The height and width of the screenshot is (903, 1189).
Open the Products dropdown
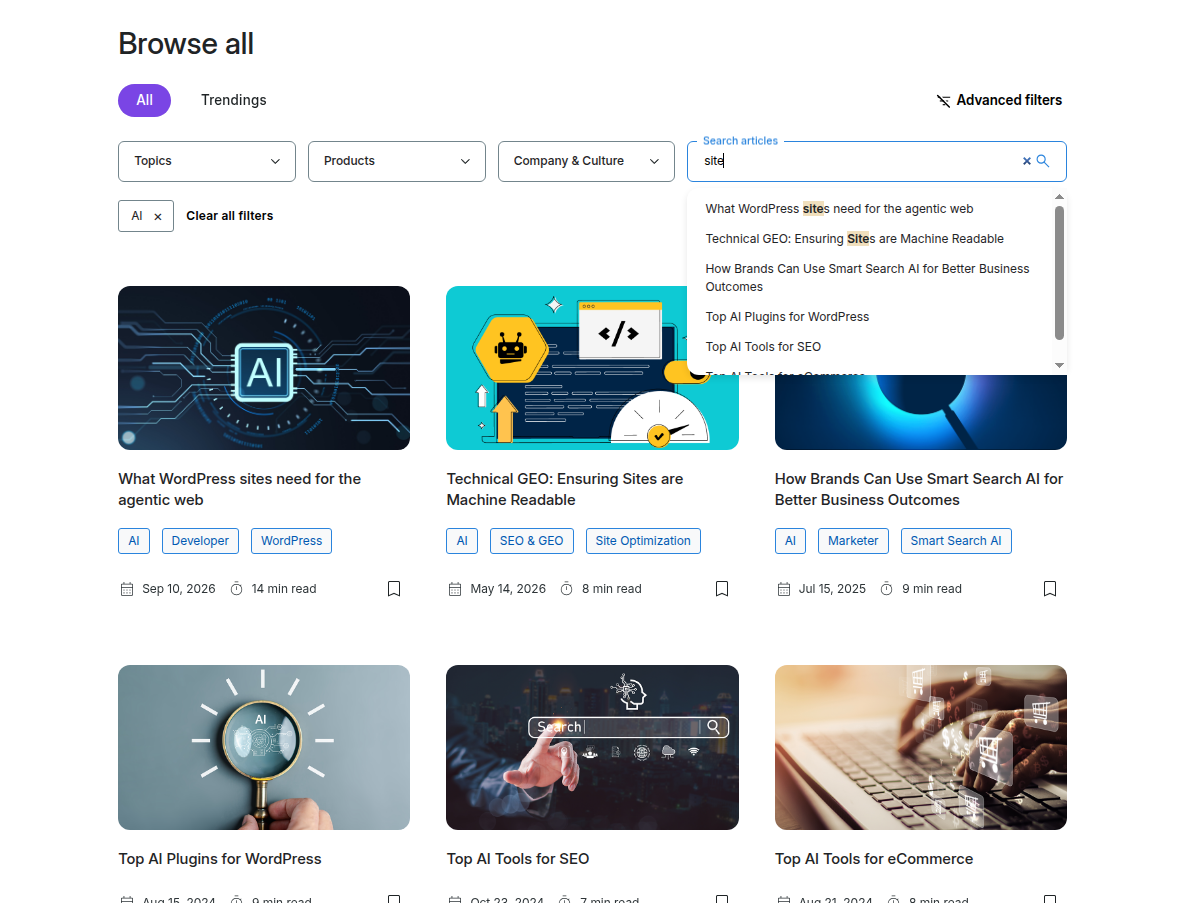(397, 161)
